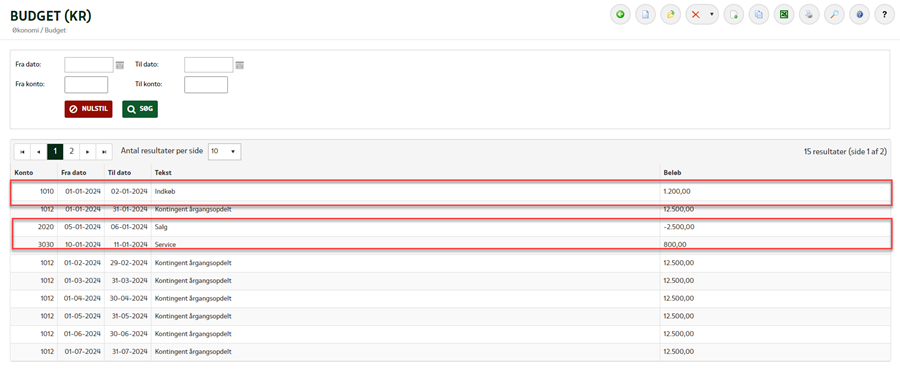
Task: Focus the Fra konto input field
Action: [x=86, y=84]
